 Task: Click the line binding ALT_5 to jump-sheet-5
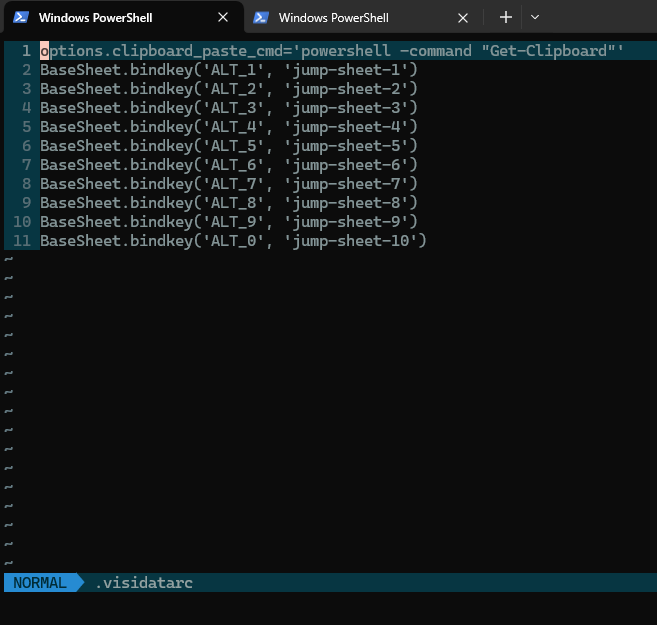[x=229, y=146]
